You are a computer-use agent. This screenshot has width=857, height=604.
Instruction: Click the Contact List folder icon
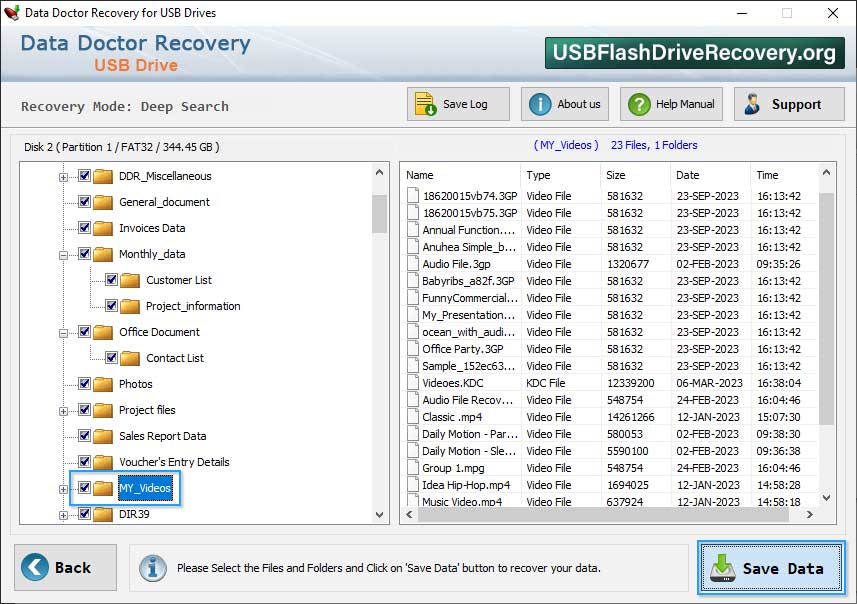[130, 359]
